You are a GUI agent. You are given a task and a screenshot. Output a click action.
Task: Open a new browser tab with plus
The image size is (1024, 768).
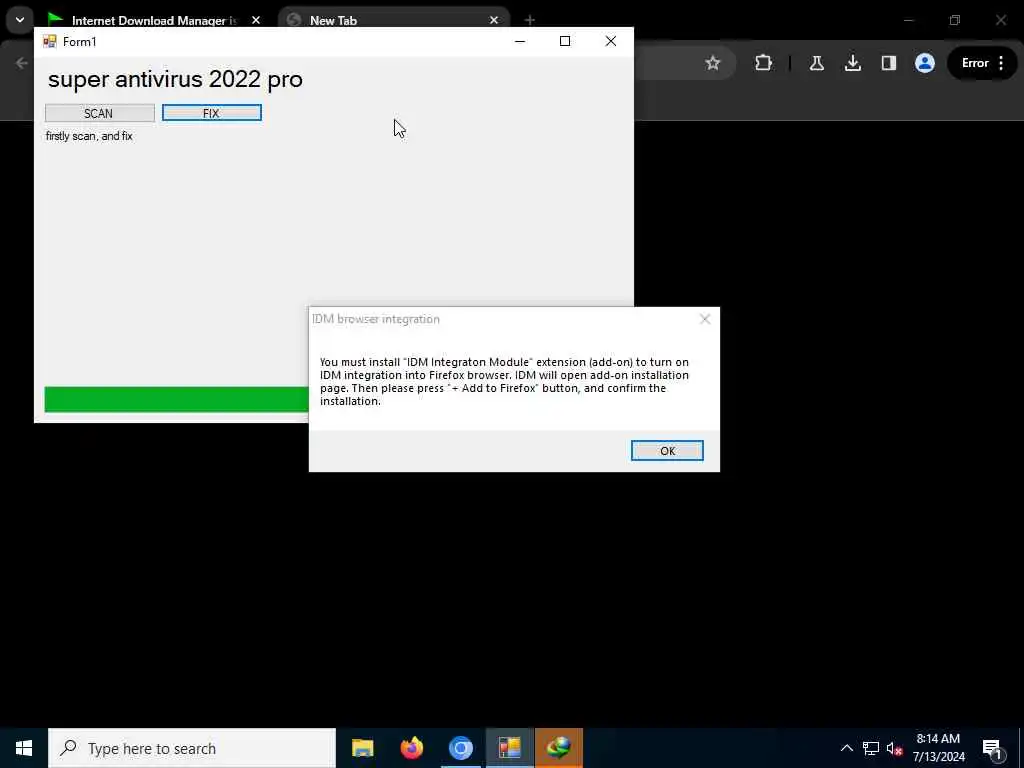click(530, 20)
